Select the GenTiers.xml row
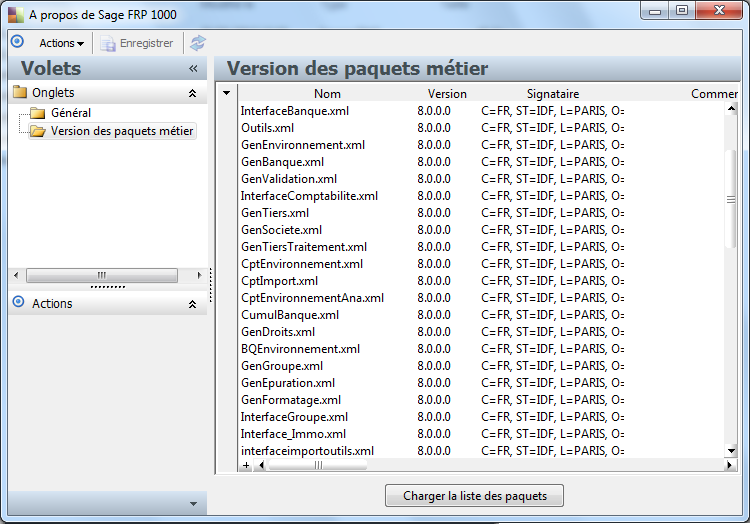Screen dimensions: 750x524 pos(481,213)
